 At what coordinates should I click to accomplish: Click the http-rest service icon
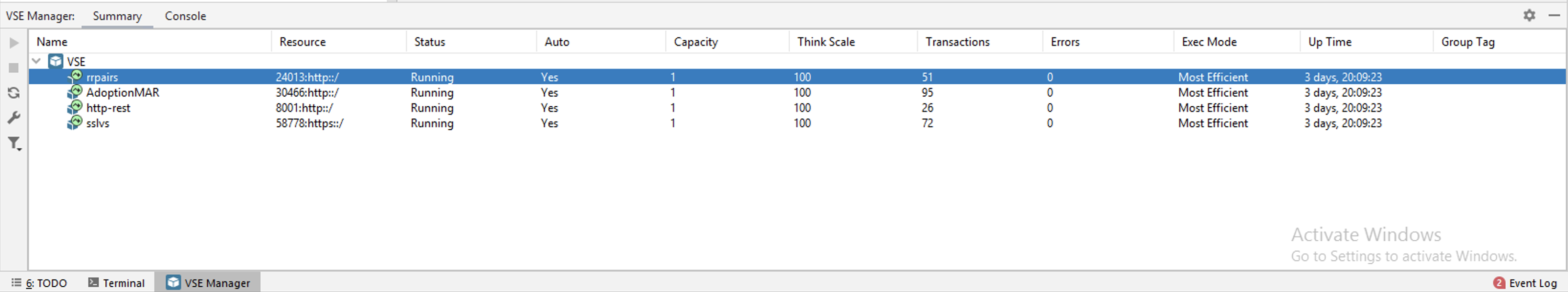[74, 107]
